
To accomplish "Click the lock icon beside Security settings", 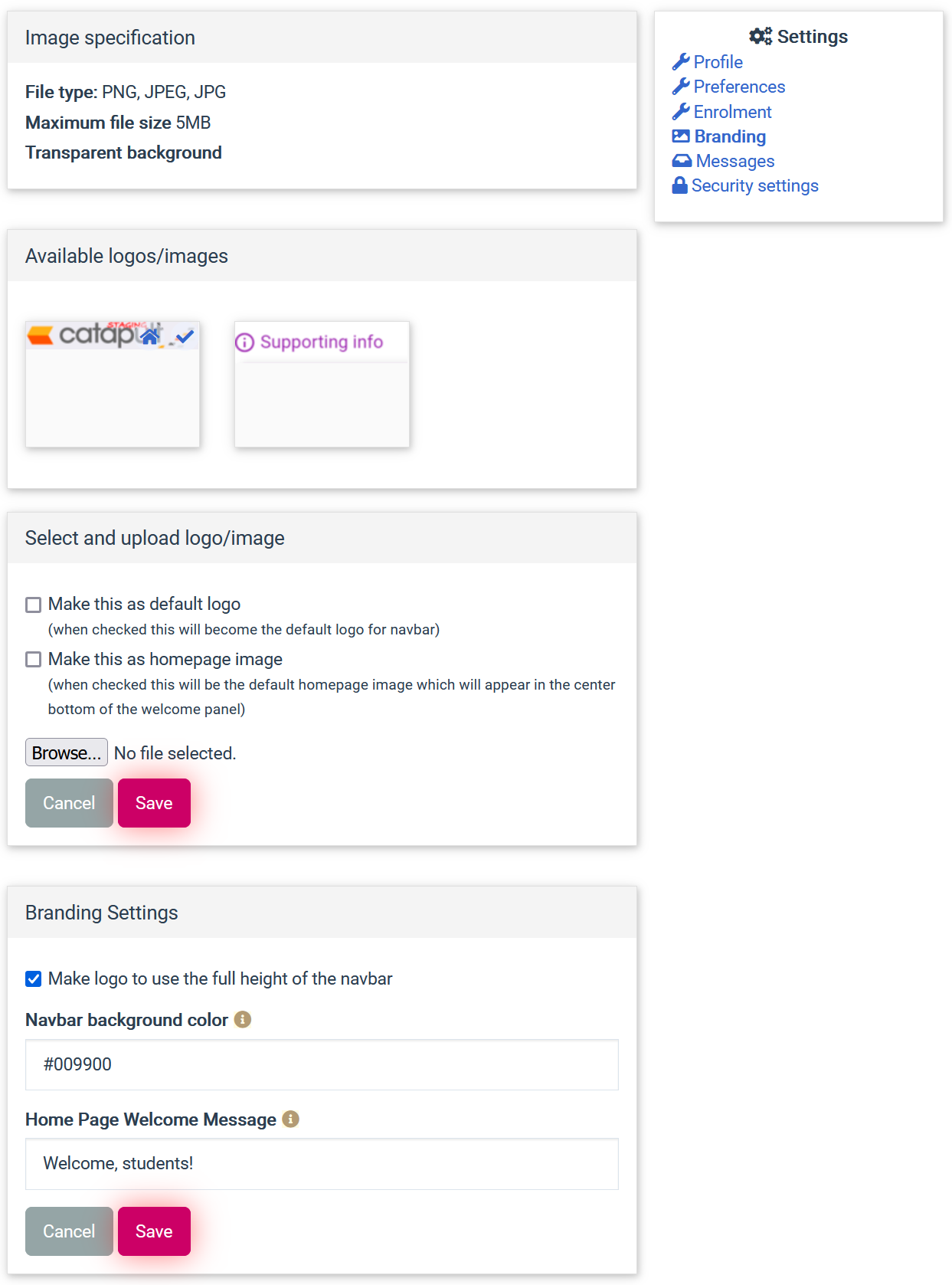I will point(679,185).
